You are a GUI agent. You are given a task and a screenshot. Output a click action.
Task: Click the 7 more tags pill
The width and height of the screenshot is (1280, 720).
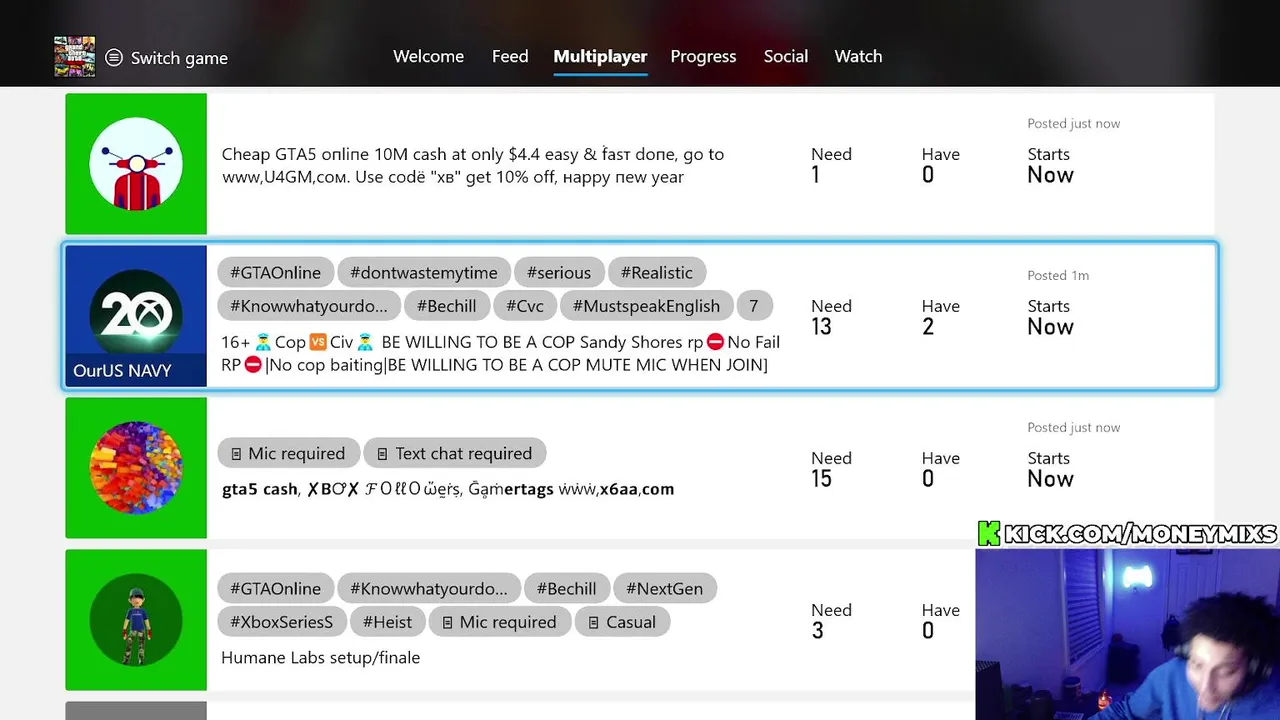coord(754,306)
